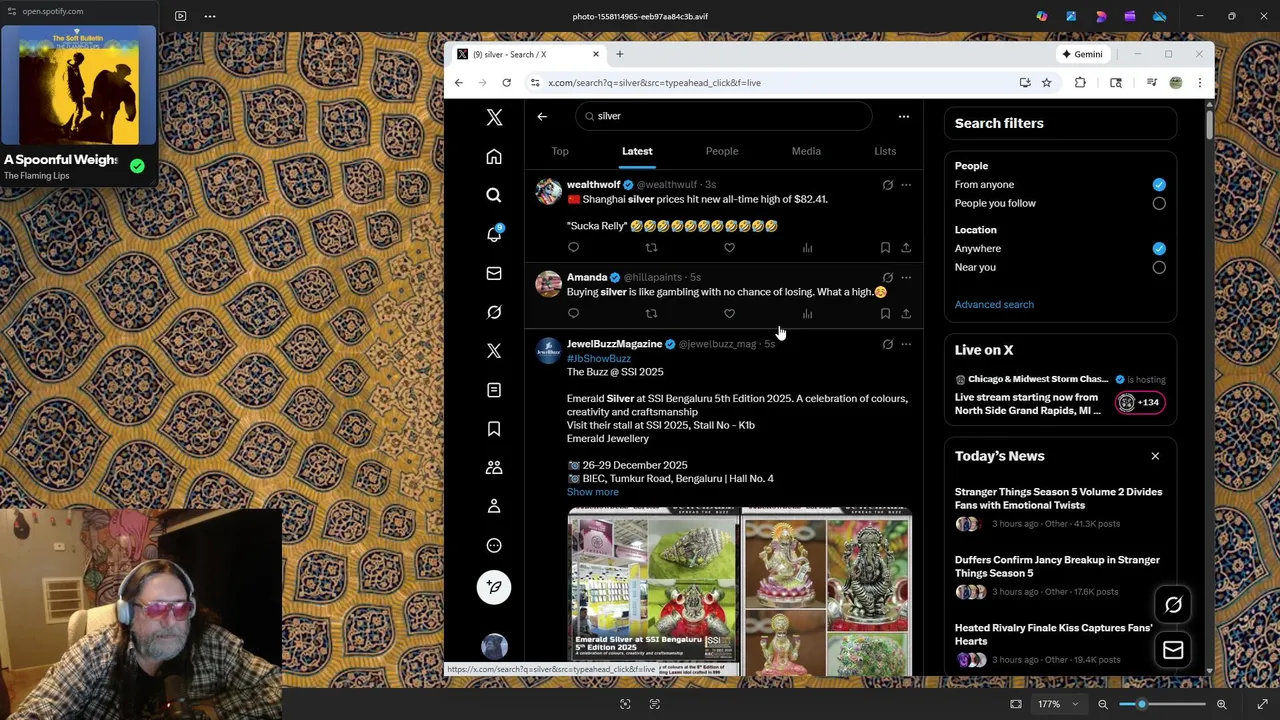Click the zoom out magnifier in the photo viewer
This screenshot has height=720, width=1280.
[1103, 705]
